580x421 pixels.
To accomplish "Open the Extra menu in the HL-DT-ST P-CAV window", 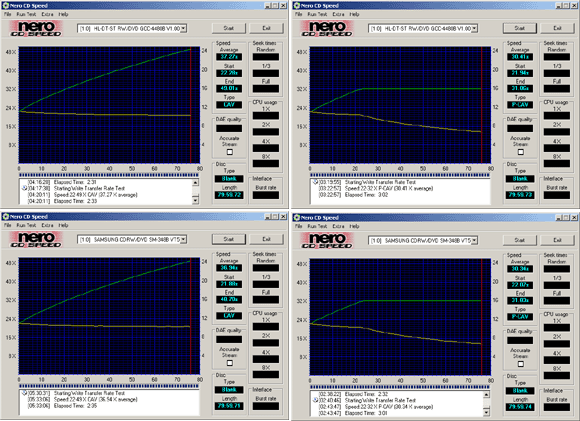I will (338, 14).
